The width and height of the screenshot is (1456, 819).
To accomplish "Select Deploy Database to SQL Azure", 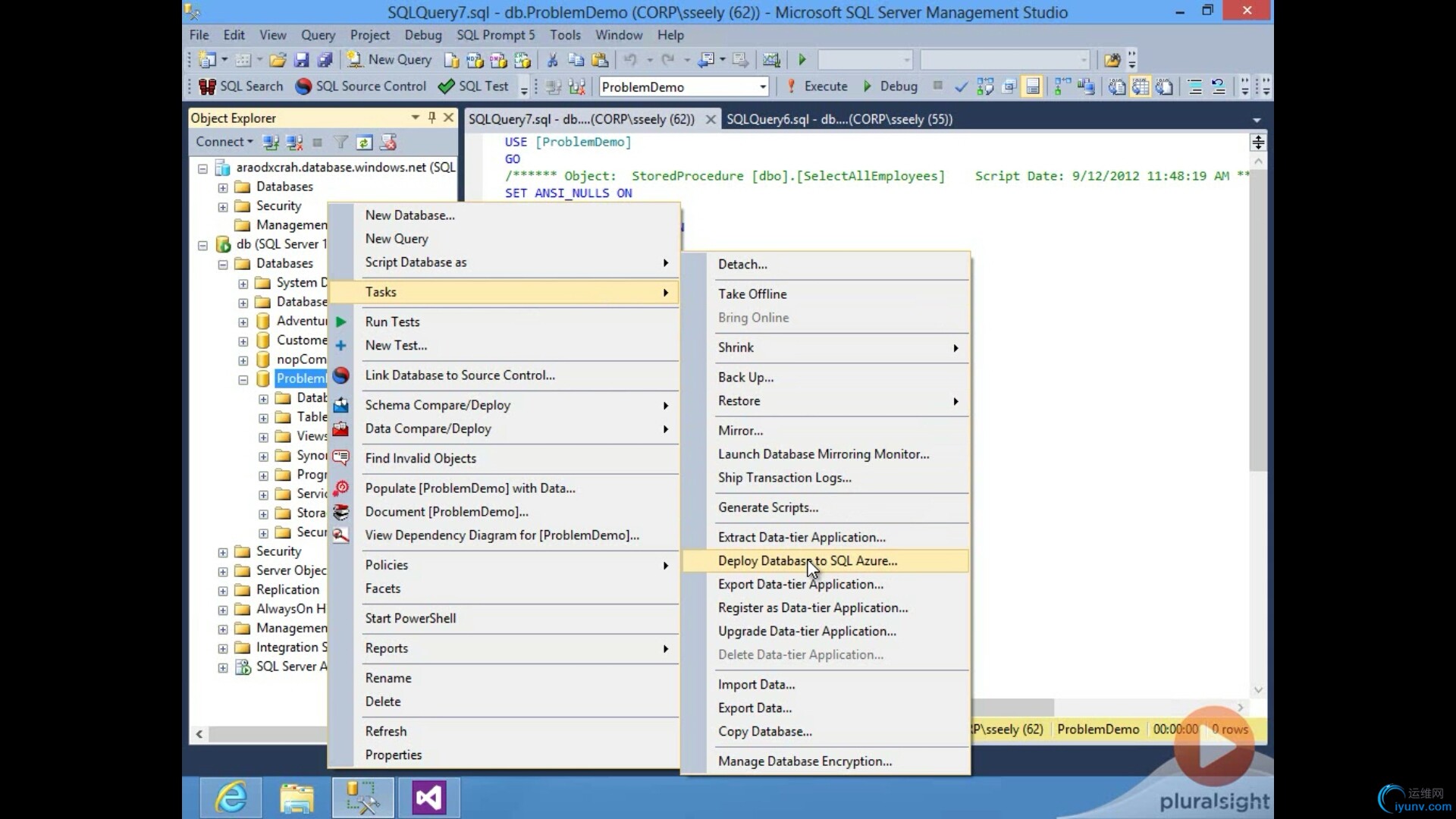I will click(x=824, y=560).
